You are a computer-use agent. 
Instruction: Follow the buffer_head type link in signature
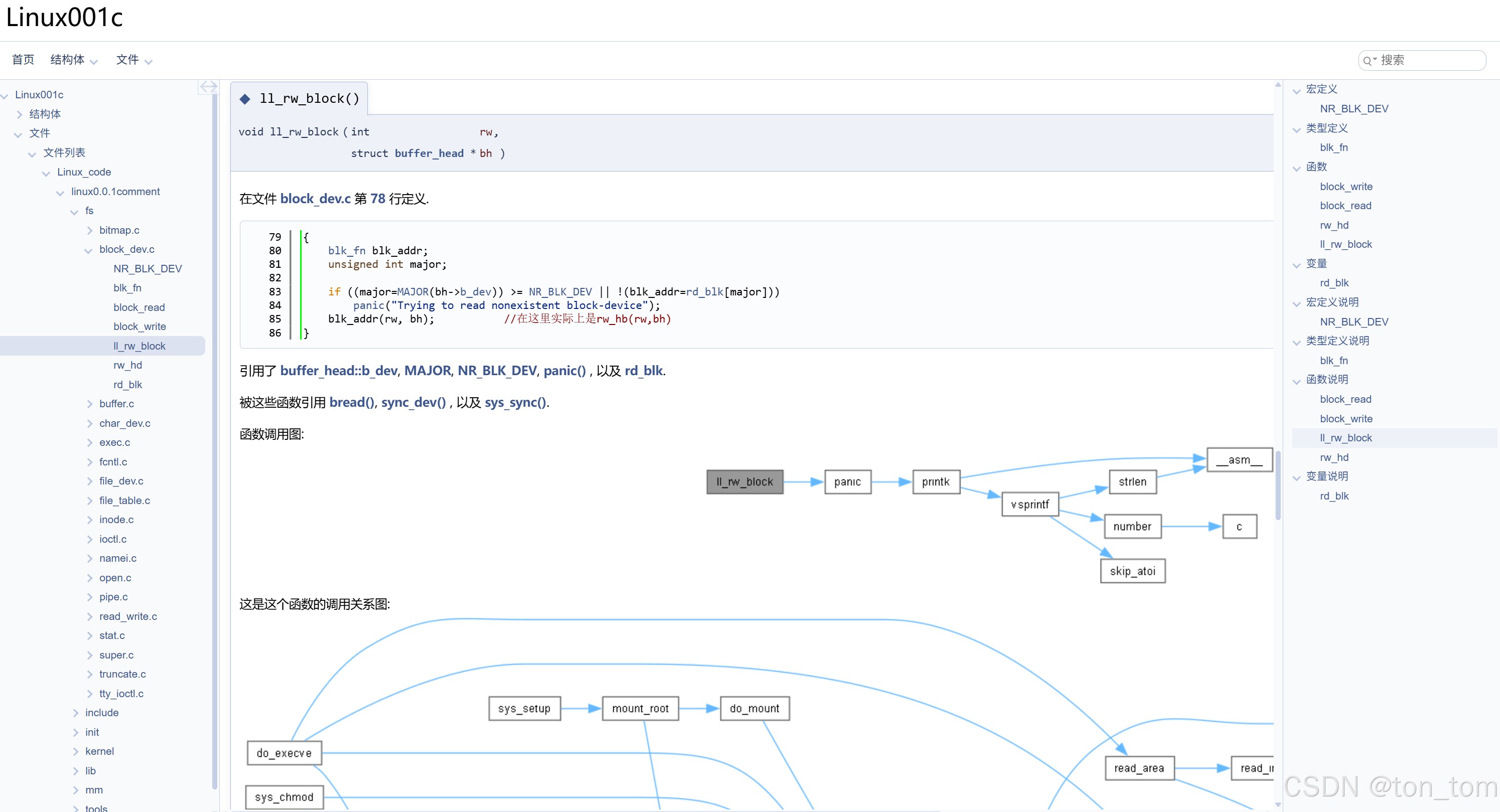click(429, 153)
